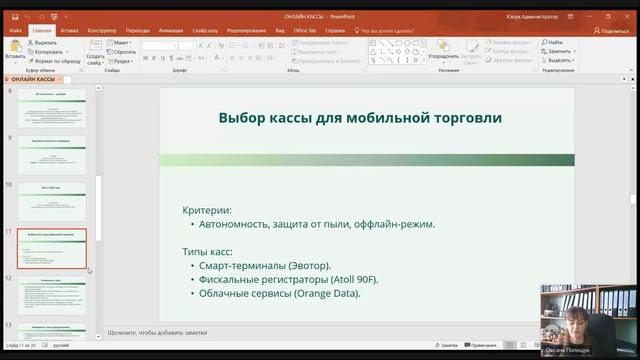640x360 pixels.
Task: Click the 'Что вы хотите сделать?' search box
Action: coord(384,31)
